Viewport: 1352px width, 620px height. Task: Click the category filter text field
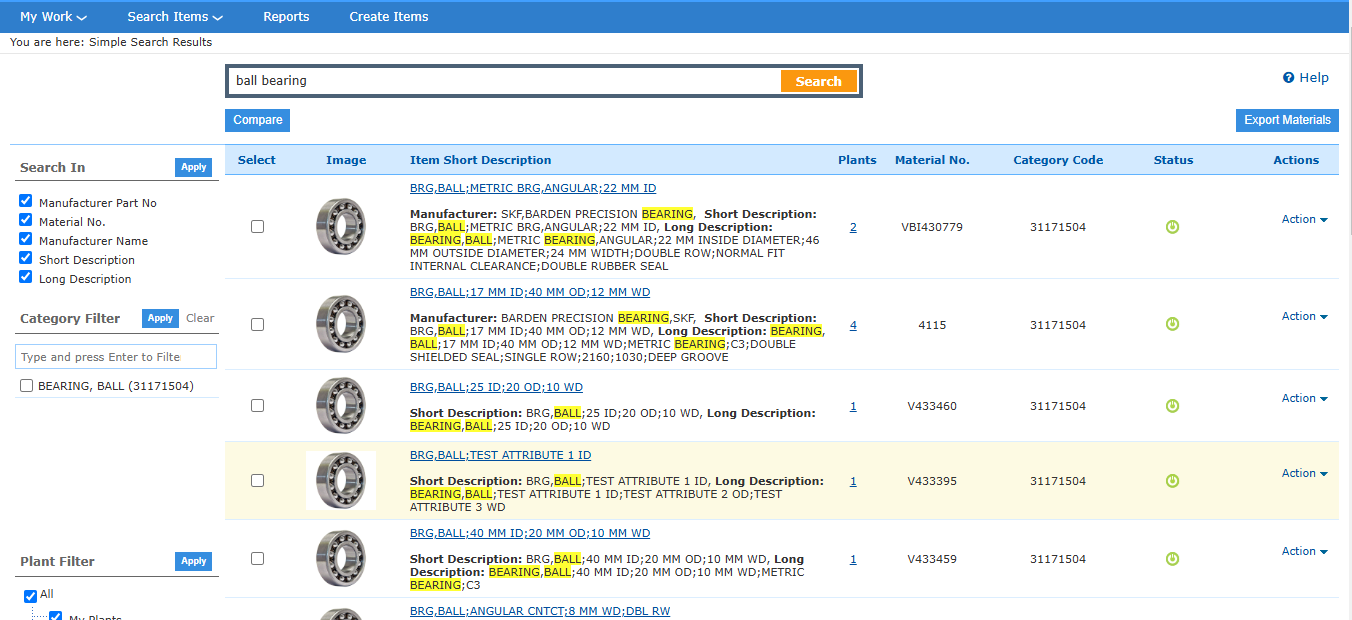[x=116, y=357]
